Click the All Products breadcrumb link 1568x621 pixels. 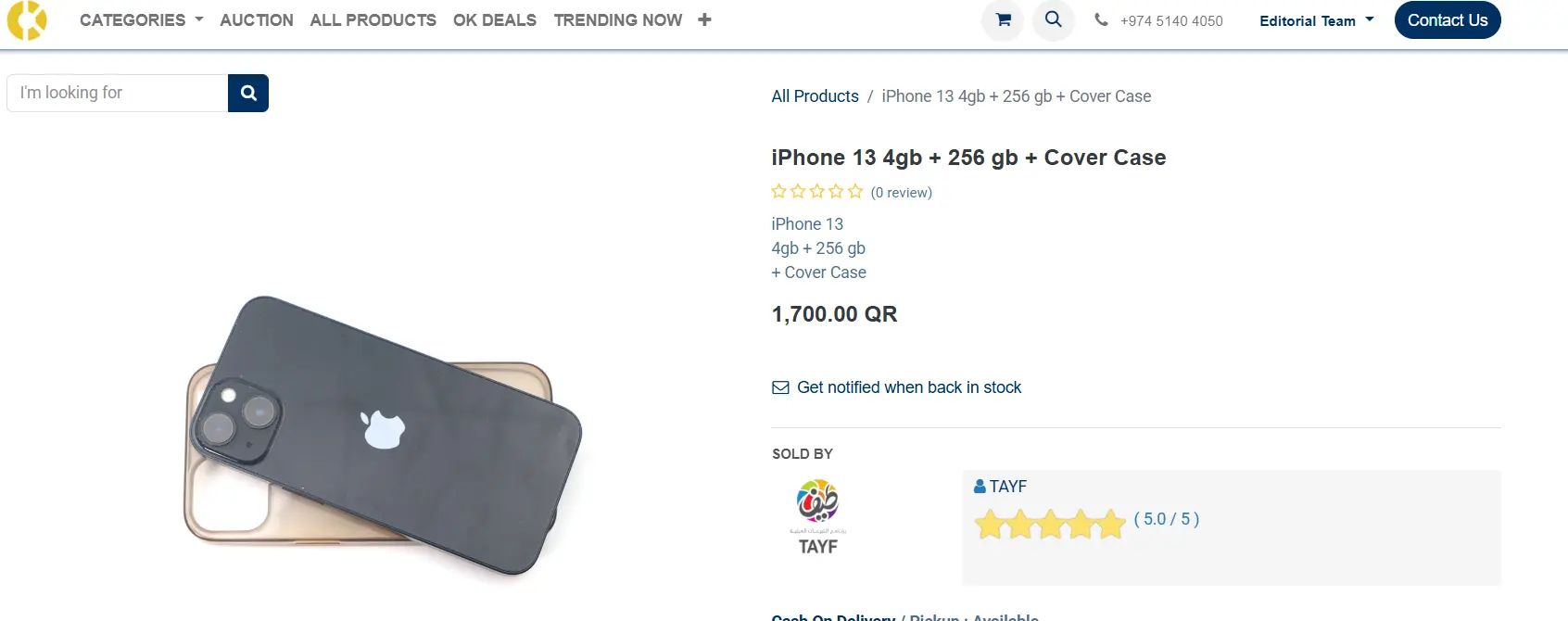tap(815, 96)
